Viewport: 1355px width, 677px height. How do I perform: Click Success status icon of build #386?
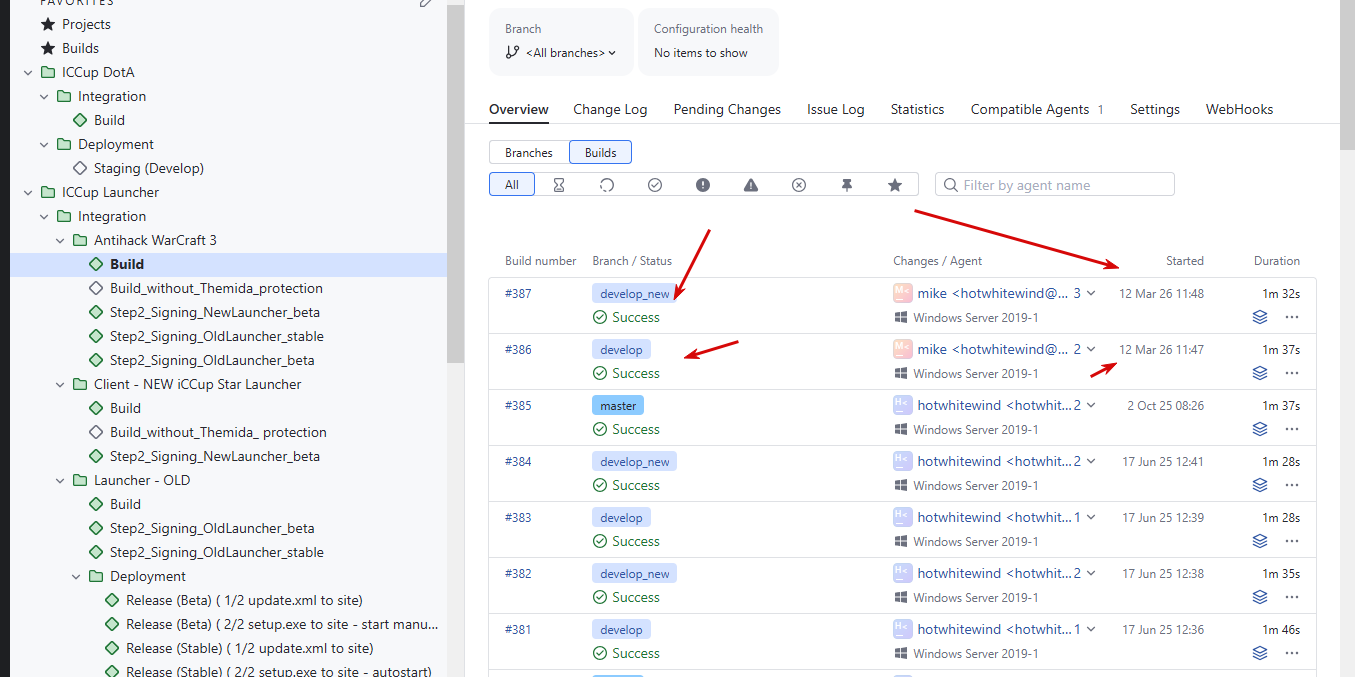tap(600, 373)
